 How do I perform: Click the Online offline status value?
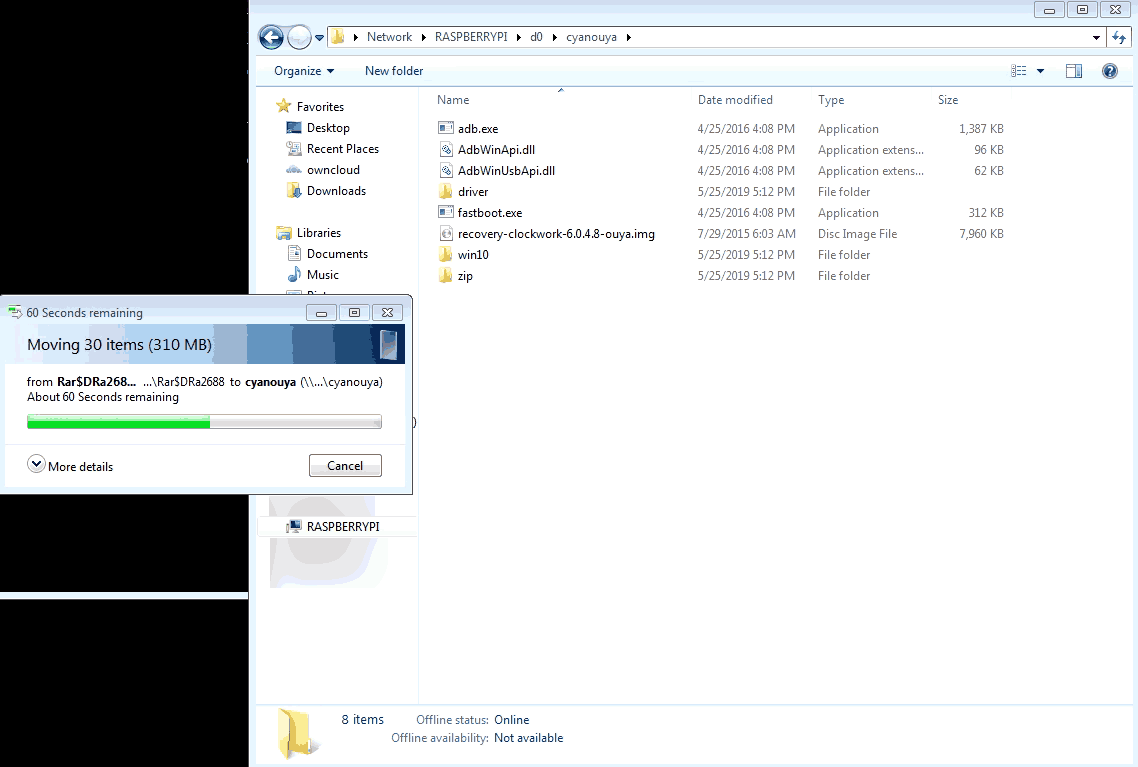tap(512, 720)
